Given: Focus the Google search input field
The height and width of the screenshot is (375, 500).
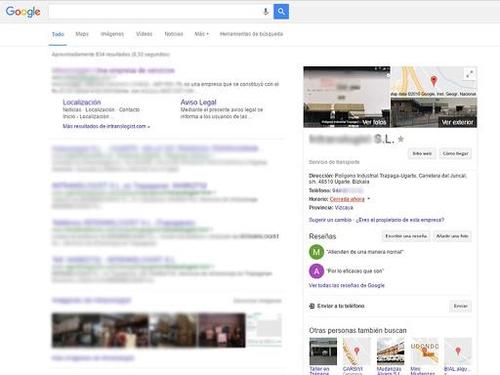Looking at the screenshot, I should [x=155, y=12].
